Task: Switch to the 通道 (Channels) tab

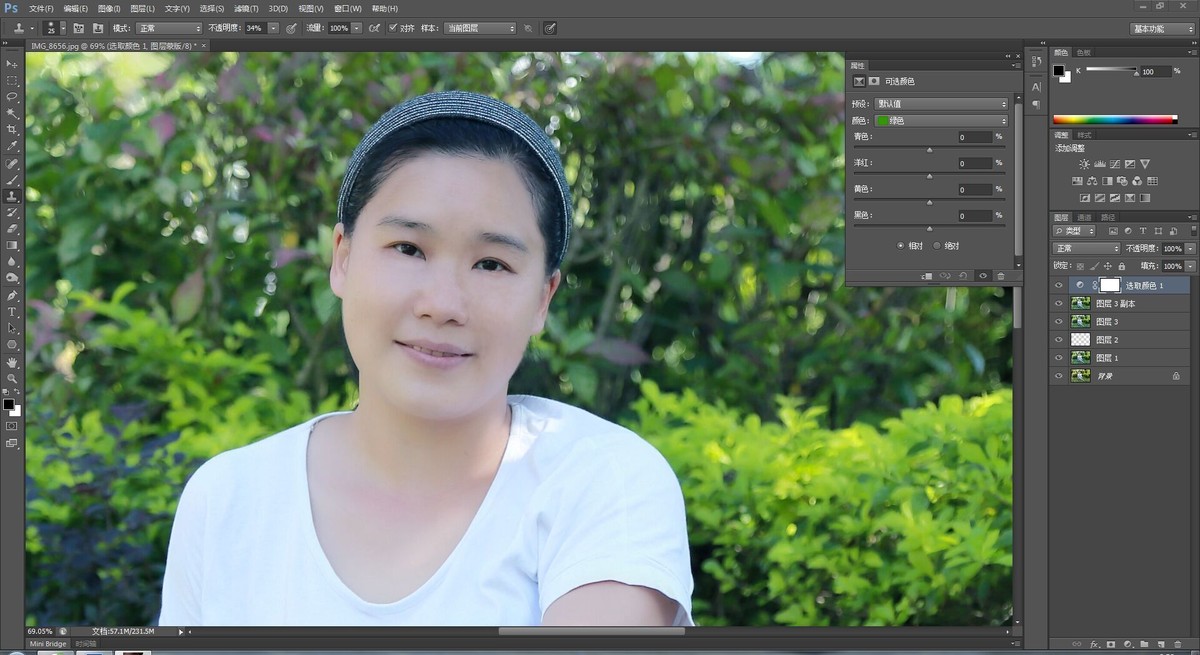Action: point(1084,217)
